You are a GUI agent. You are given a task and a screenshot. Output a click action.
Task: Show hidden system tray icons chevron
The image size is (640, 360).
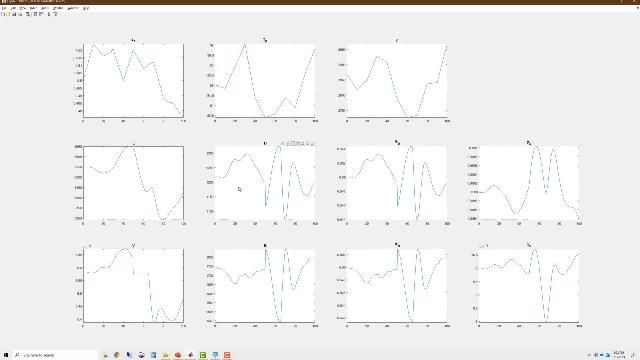pos(589,355)
